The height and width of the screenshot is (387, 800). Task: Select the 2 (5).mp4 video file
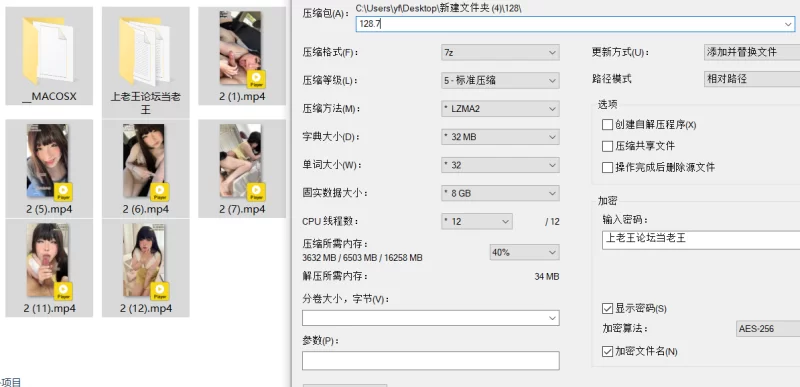pos(49,168)
